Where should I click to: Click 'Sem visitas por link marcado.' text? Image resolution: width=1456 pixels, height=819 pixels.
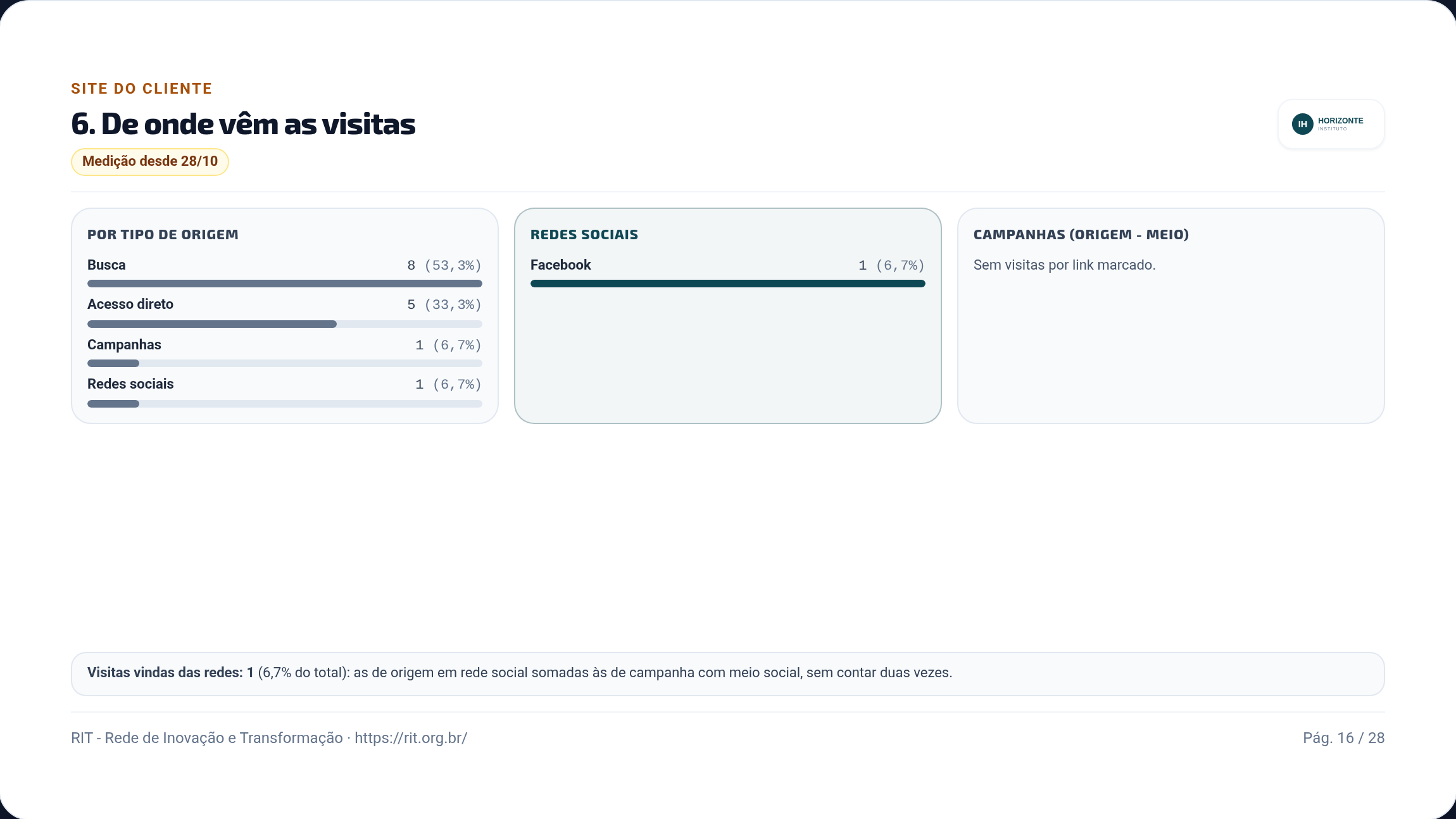click(x=1065, y=265)
